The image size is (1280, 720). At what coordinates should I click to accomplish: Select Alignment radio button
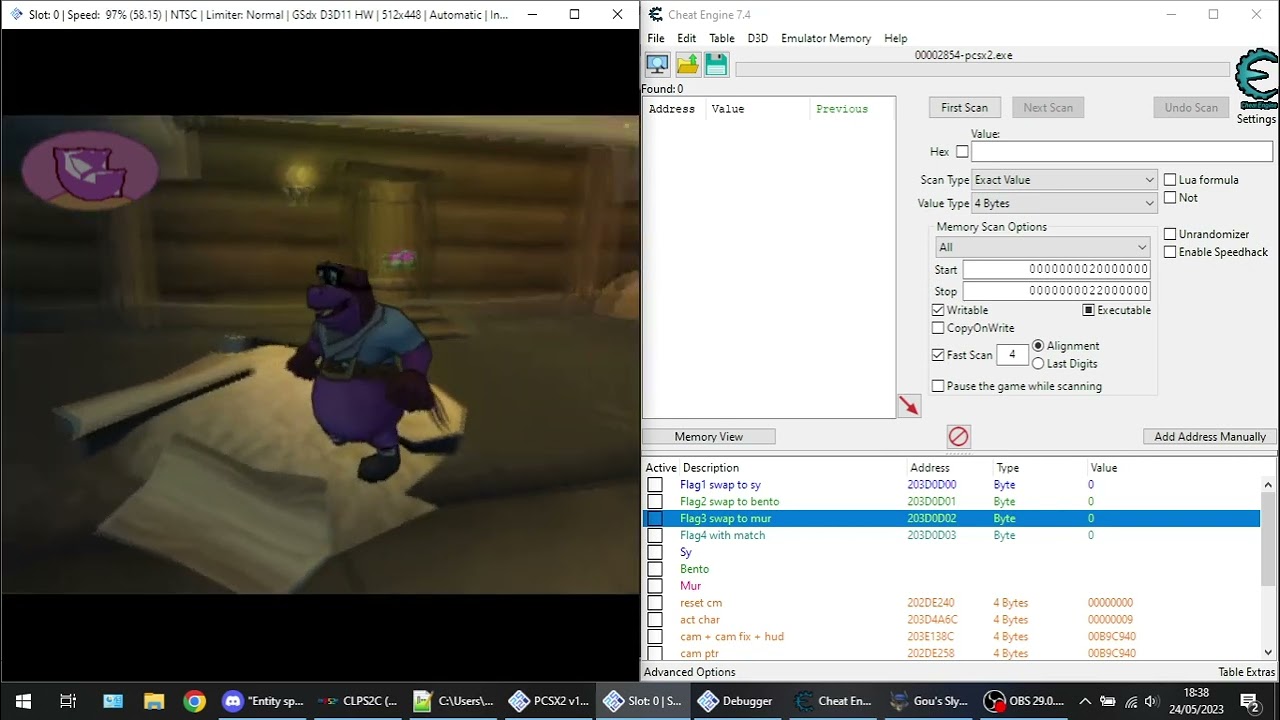pos(1038,346)
